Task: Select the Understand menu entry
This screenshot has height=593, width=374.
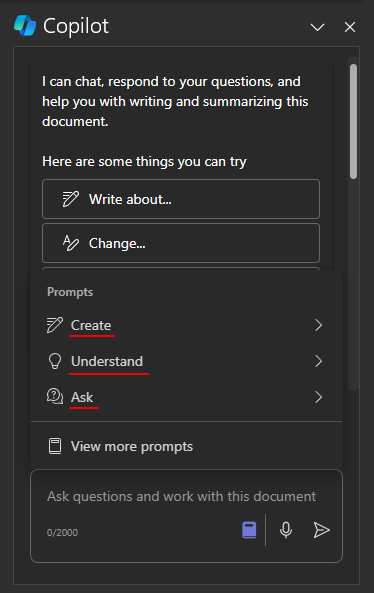Action: pos(186,361)
